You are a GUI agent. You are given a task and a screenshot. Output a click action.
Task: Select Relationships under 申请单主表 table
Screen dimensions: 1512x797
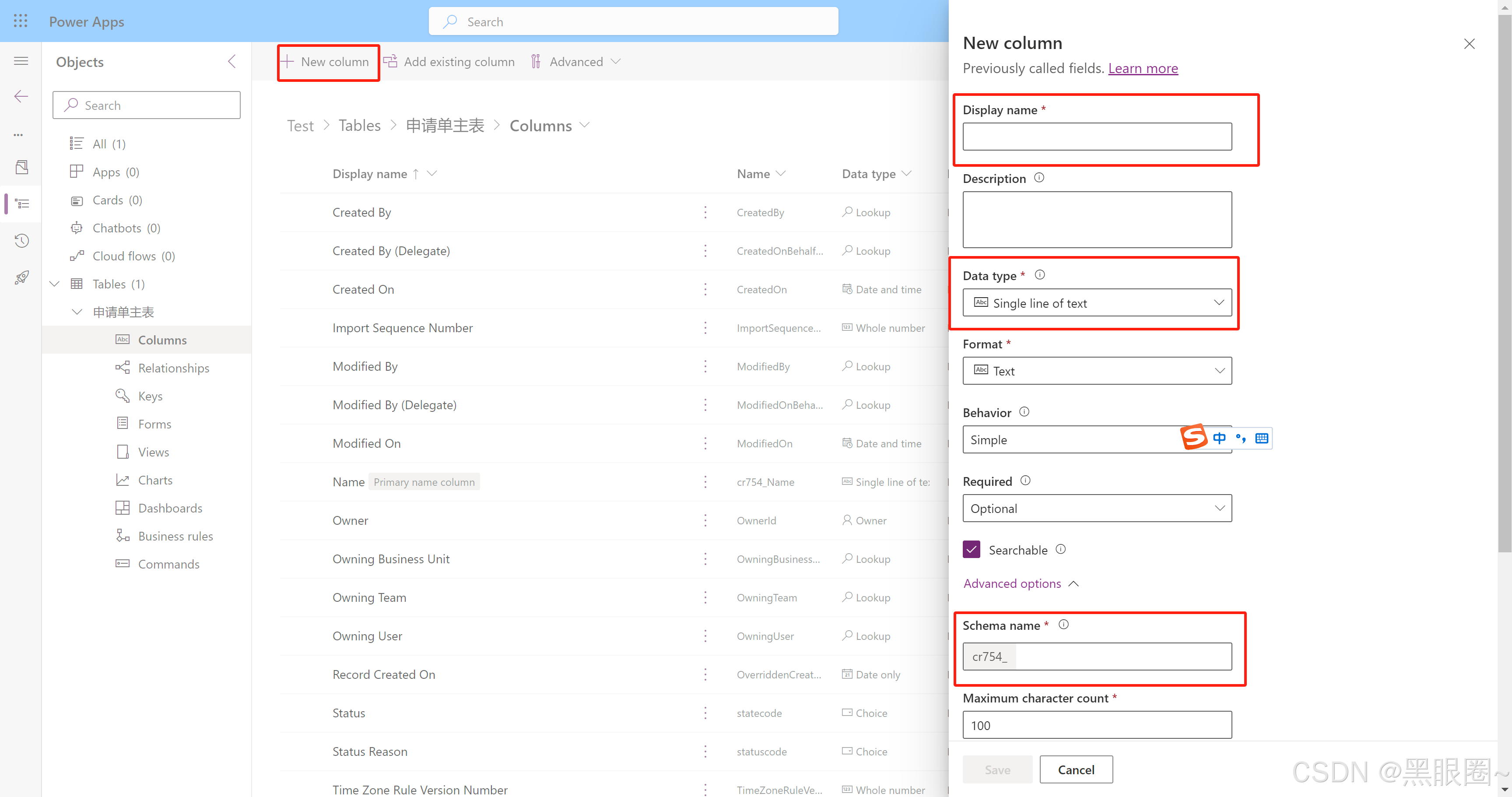173,368
